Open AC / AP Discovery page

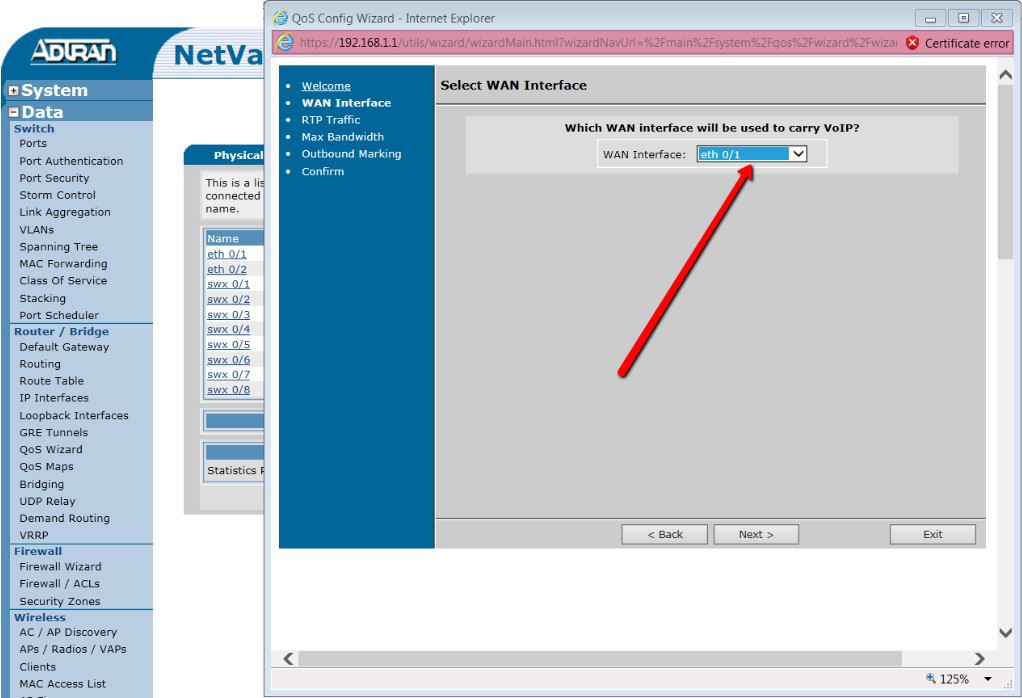coord(68,632)
